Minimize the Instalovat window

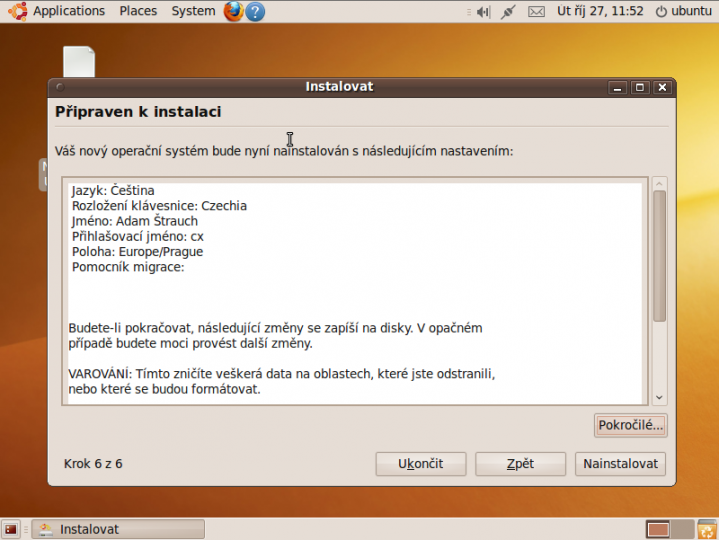click(617, 87)
